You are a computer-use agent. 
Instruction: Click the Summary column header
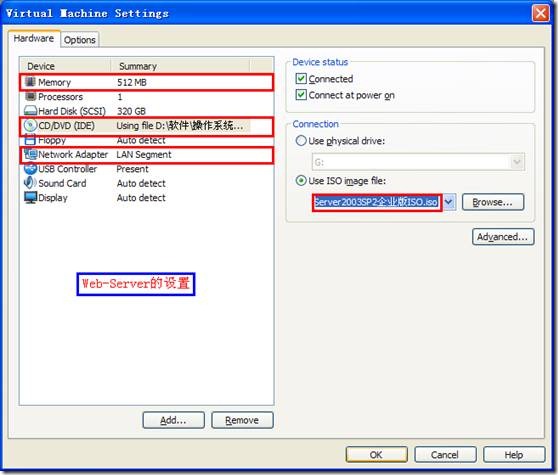tap(180, 66)
